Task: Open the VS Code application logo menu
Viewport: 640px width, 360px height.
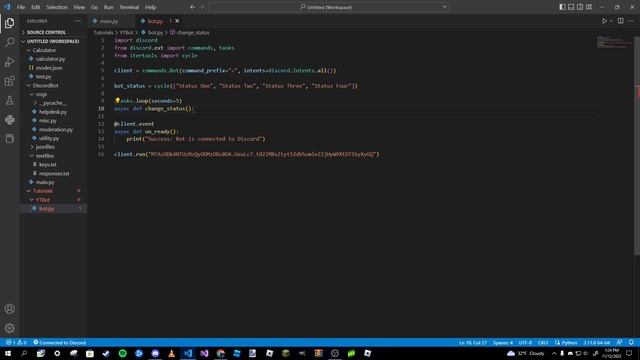Action: click(7, 7)
